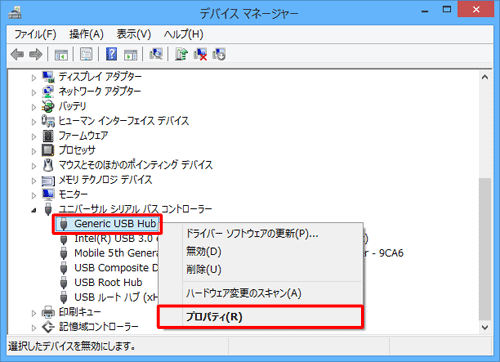Viewport: 500px width, 362px height.
Task: Minimize the デバイス マネージャー window
Action: pos(425,10)
